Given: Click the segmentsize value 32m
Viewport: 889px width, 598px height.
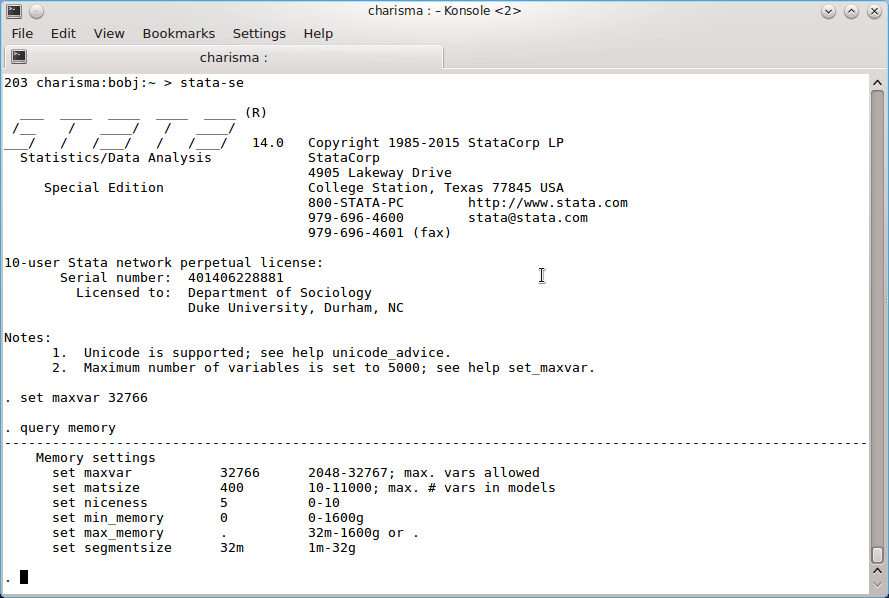Looking at the screenshot, I should [232, 548].
